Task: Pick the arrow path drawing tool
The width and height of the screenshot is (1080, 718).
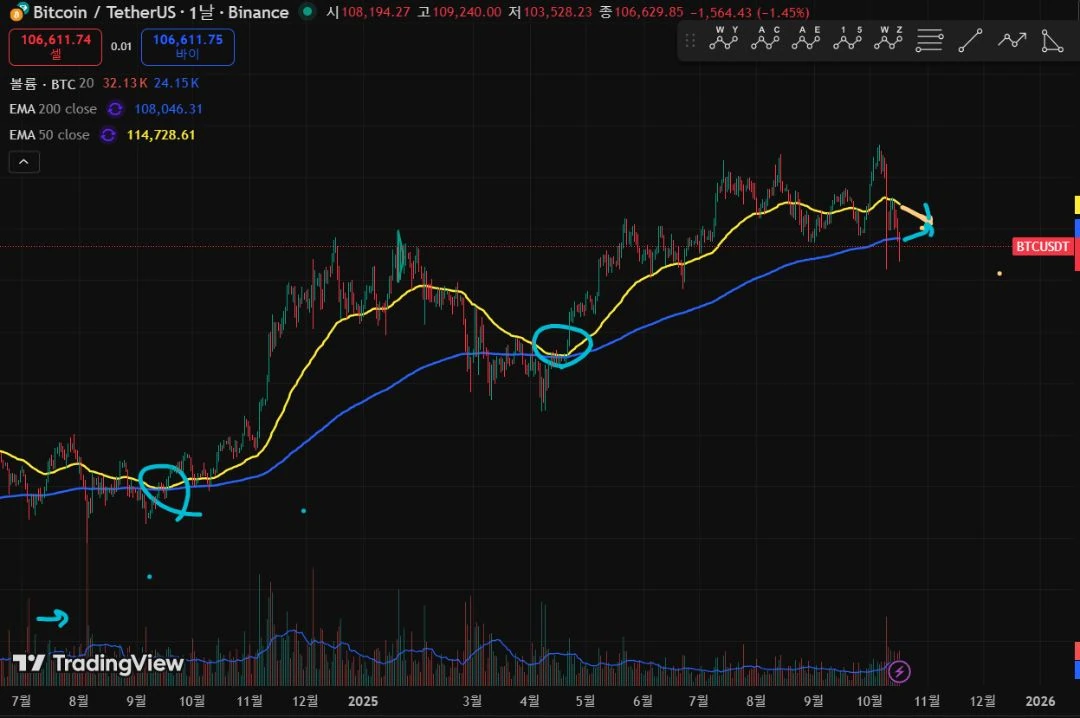Action: [x=1012, y=41]
